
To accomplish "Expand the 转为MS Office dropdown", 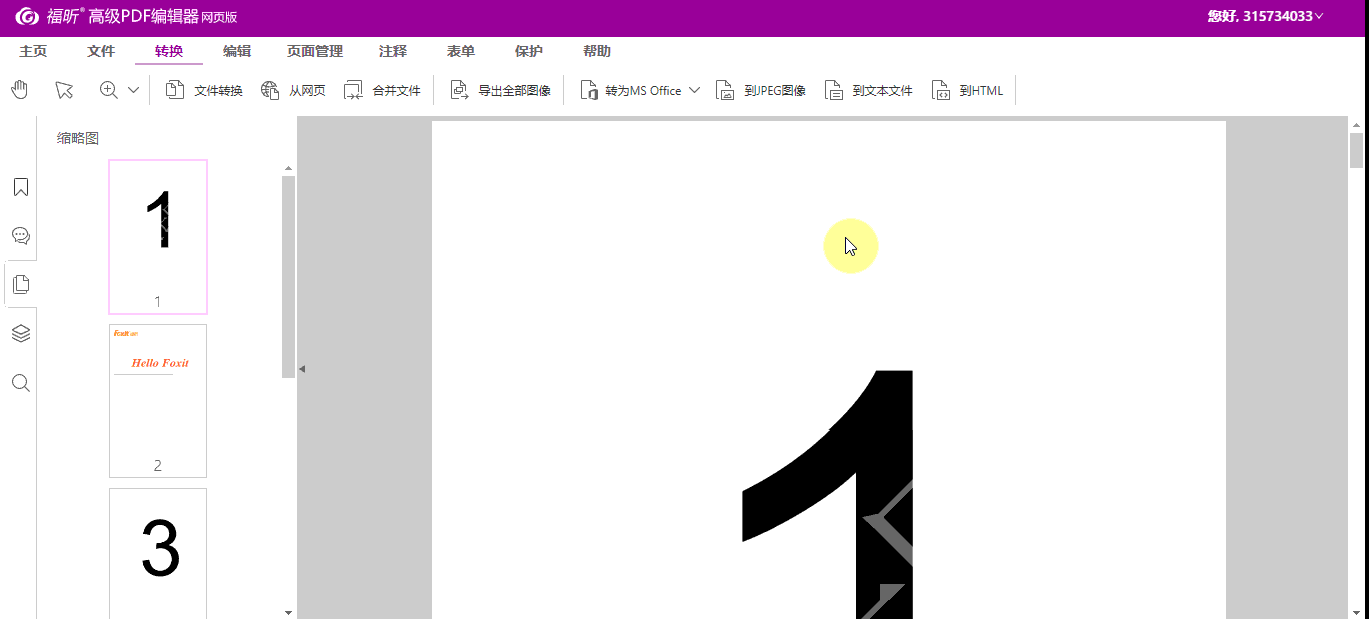I will [x=695, y=90].
